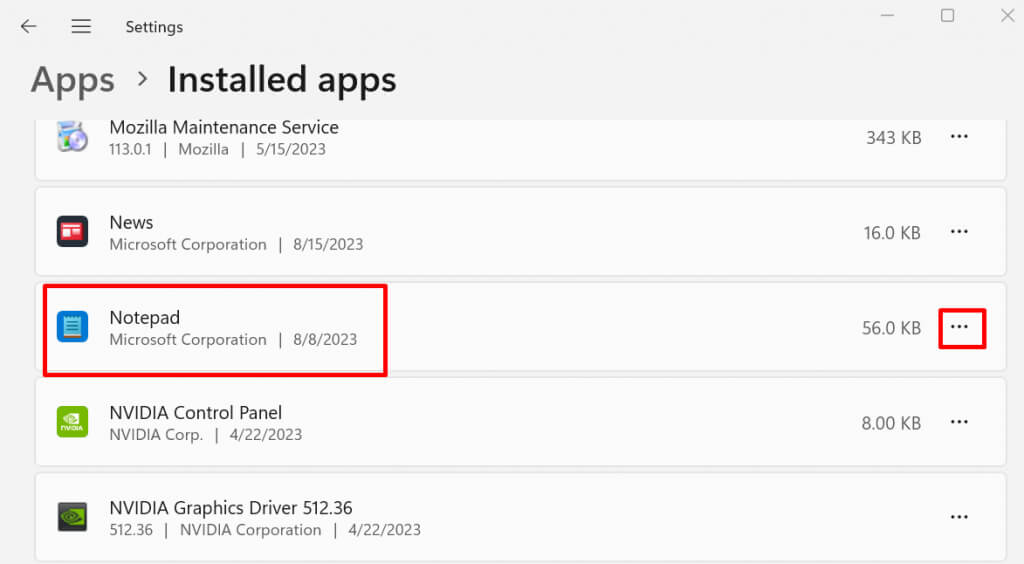
Task: Click the Notepad app icon
Action: [x=72, y=327]
